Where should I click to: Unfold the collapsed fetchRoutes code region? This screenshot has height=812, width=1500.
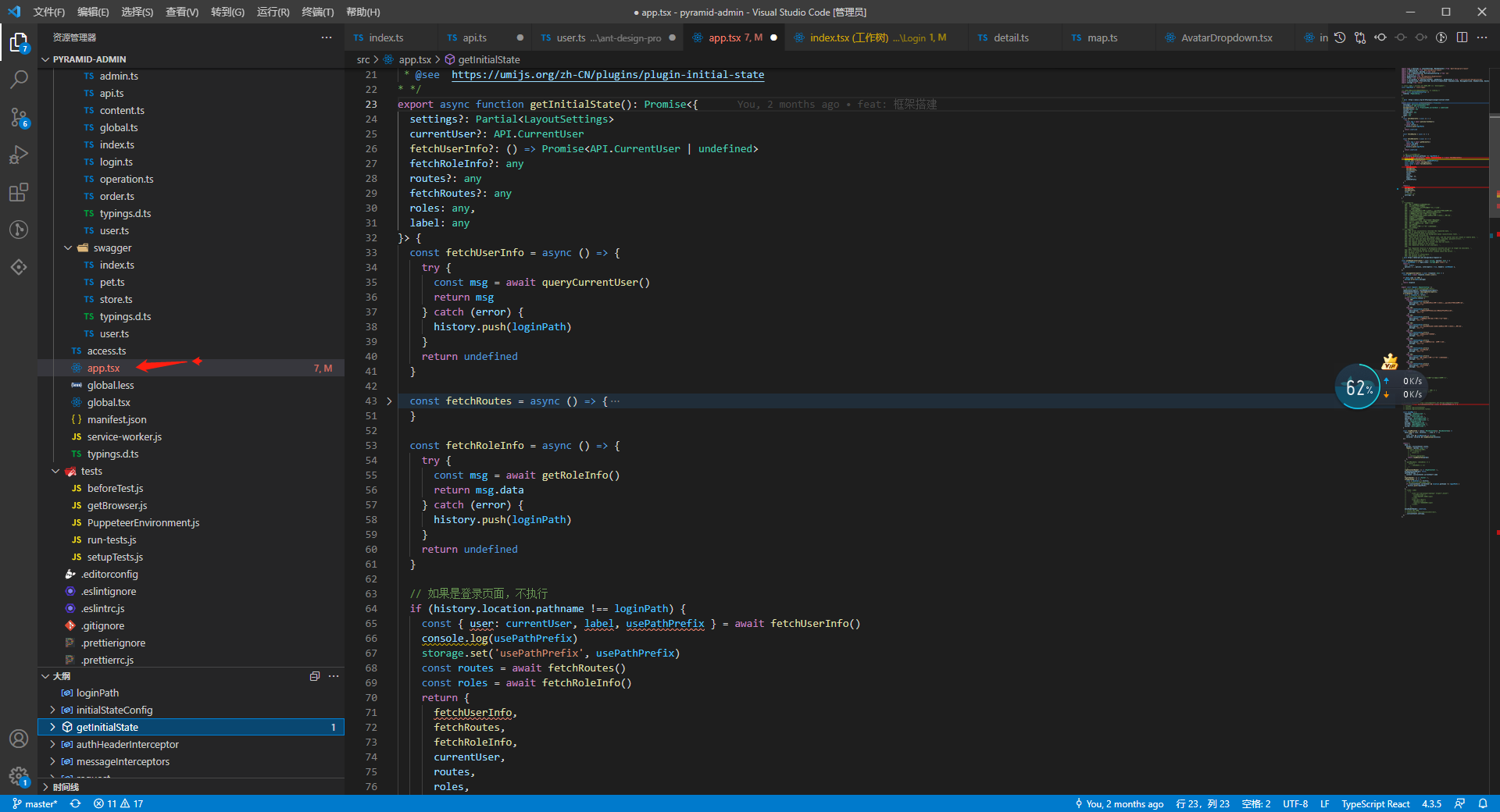(389, 401)
